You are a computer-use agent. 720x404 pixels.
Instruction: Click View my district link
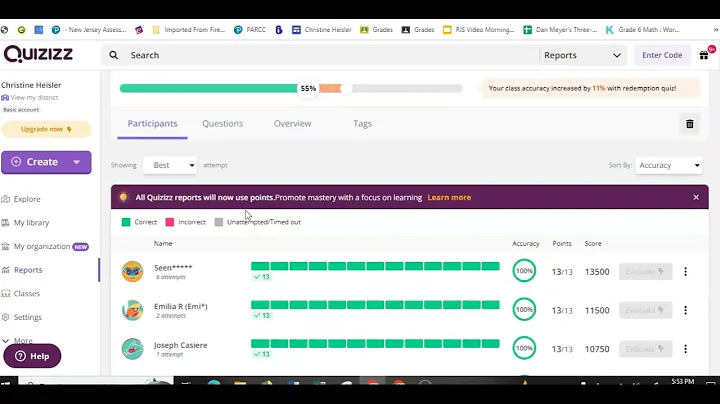(30, 97)
